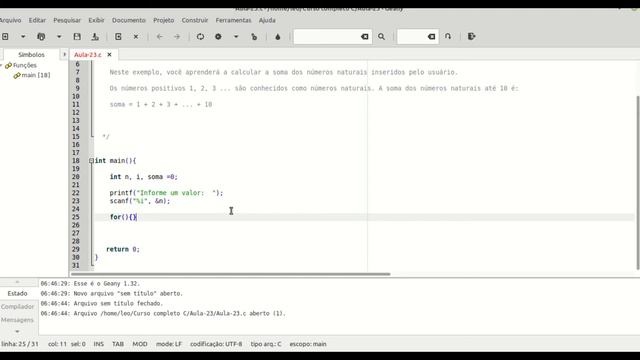Save all files icon

[95, 37]
